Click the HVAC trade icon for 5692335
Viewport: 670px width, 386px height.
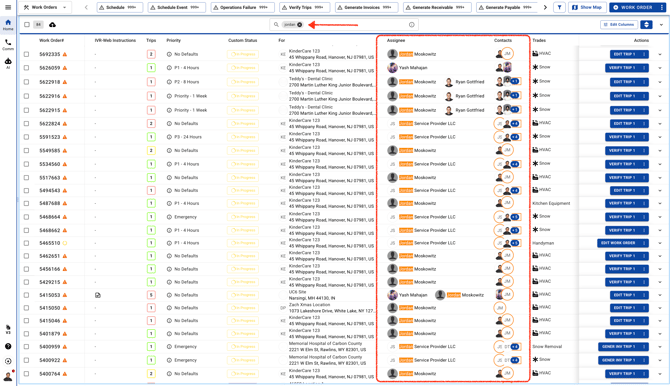(535, 53)
